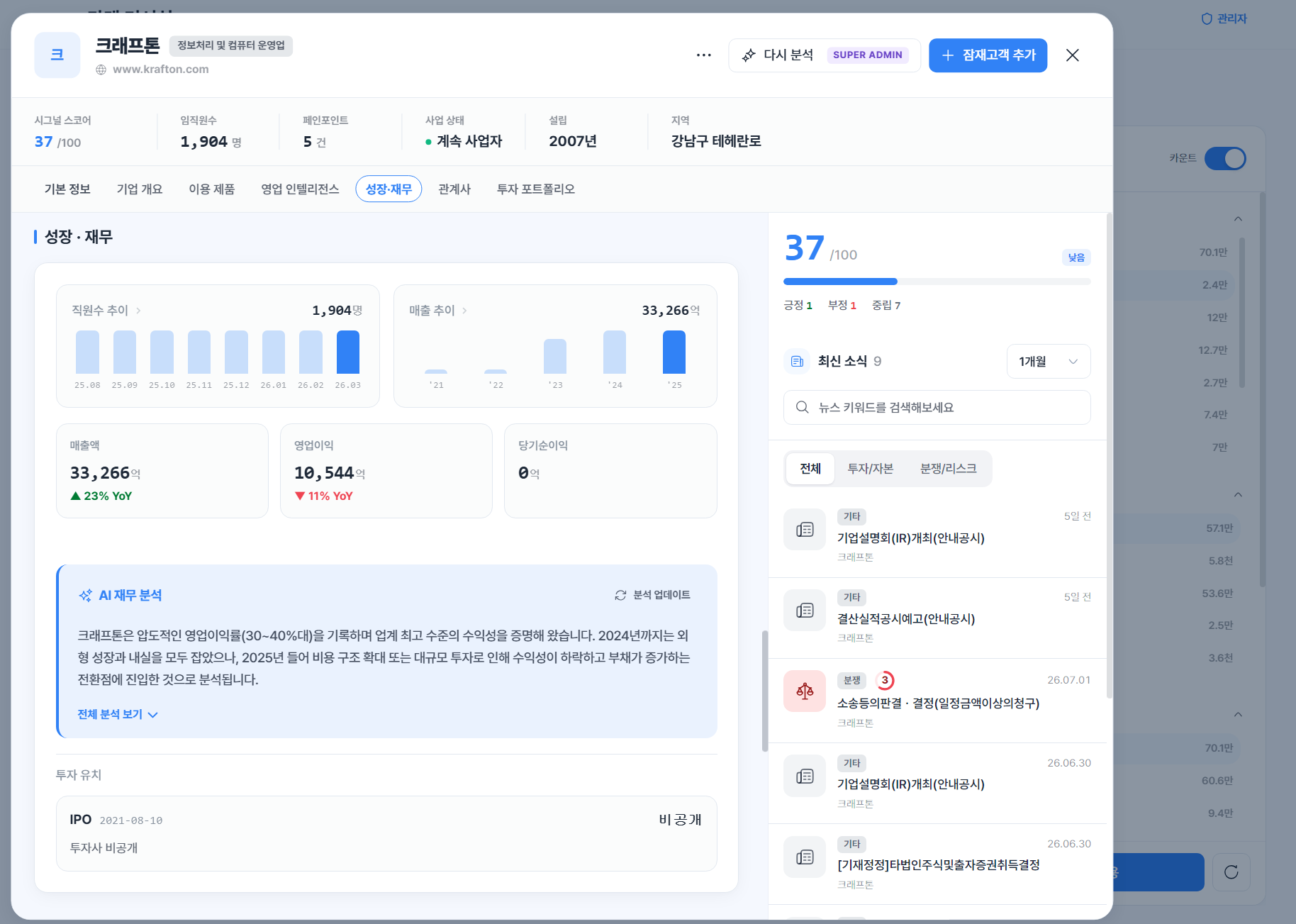Click news icon of 5일 전 기업설명회(IR)개최 item
Viewport: 1296px width, 924px height.
(x=805, y=530)
